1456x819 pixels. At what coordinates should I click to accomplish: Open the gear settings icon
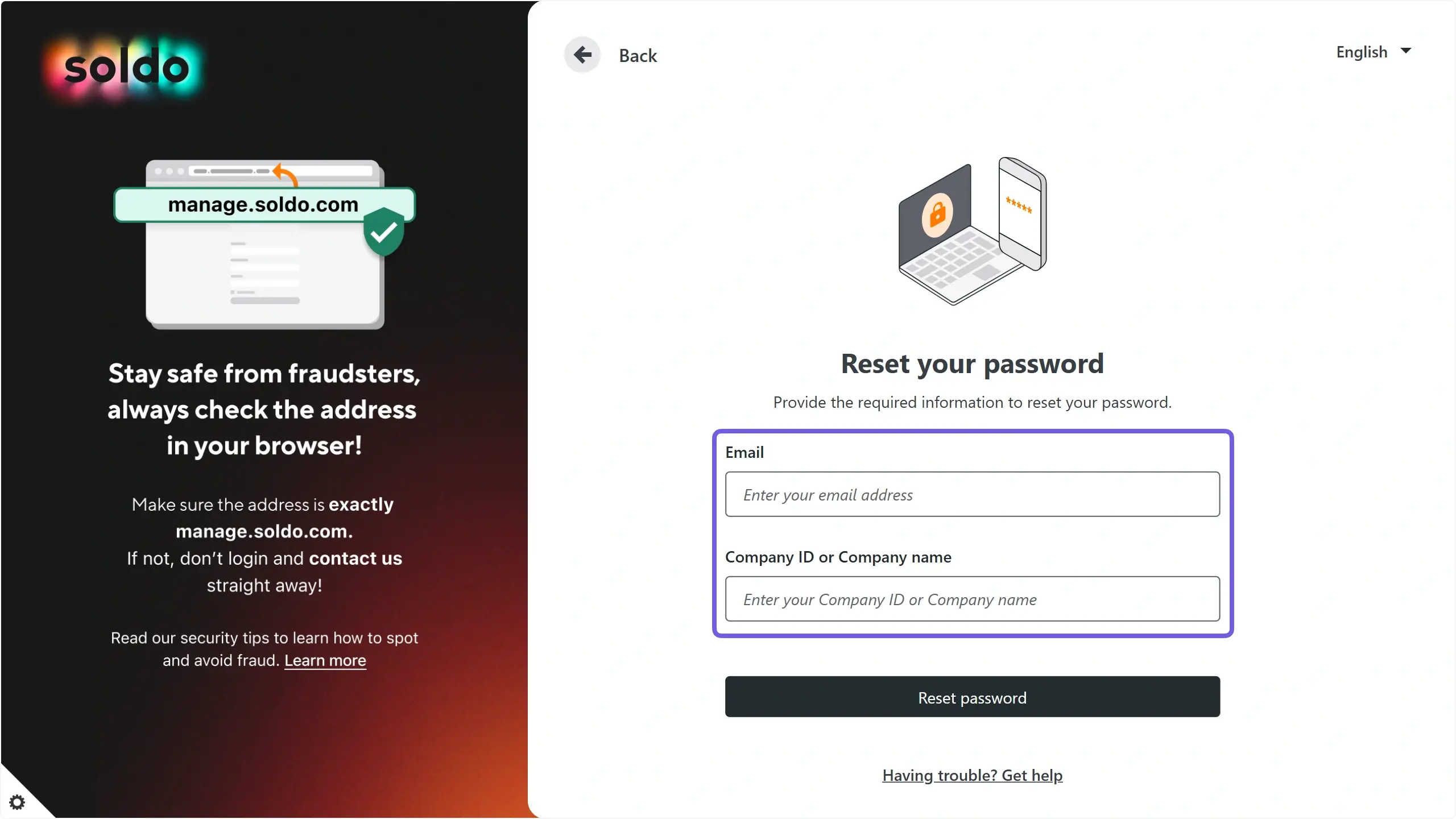tap(17, 802)
